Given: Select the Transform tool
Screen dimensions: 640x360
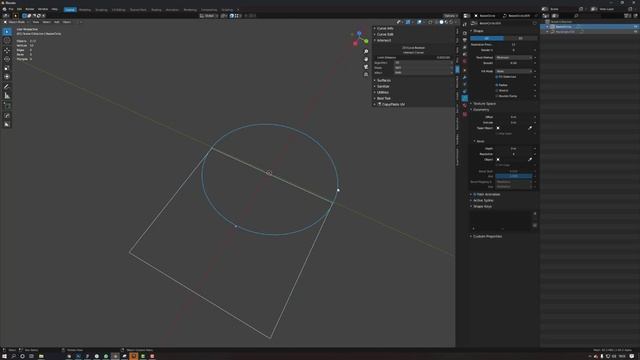Looking at the screenshot, I should 7,77.
